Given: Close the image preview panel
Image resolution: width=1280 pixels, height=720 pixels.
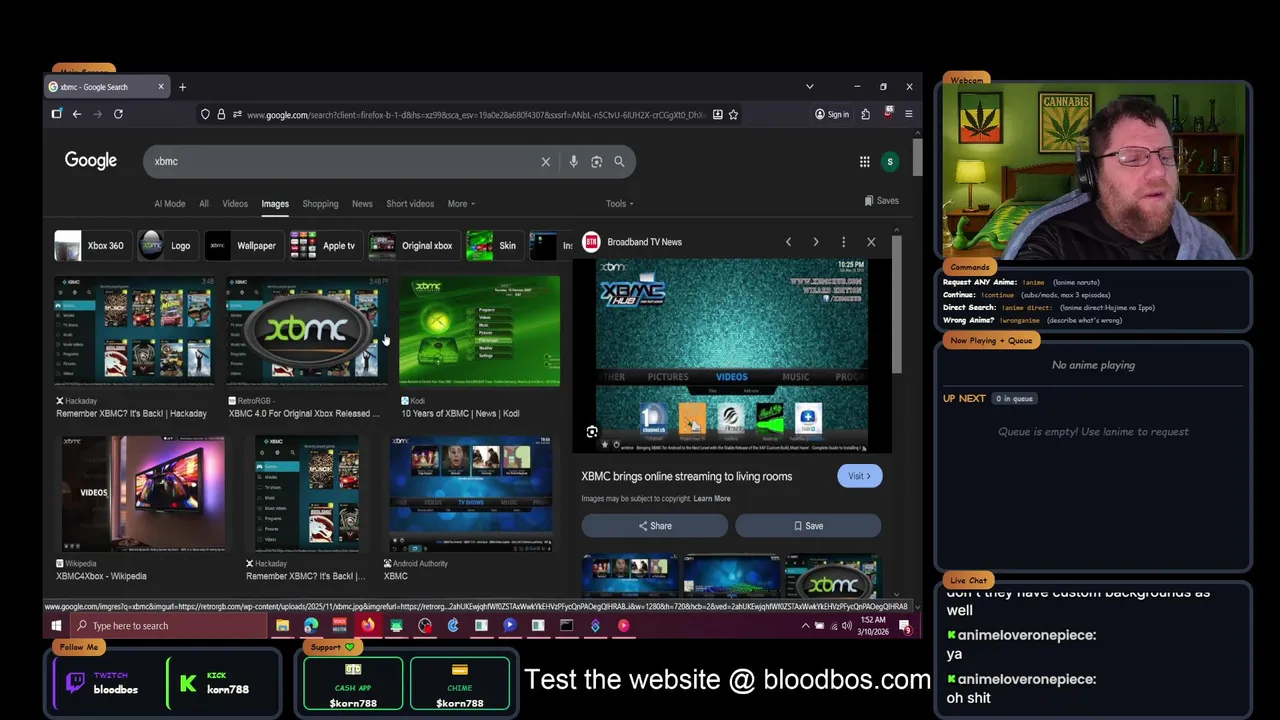Looking at the screenshot, I should 871,242.
